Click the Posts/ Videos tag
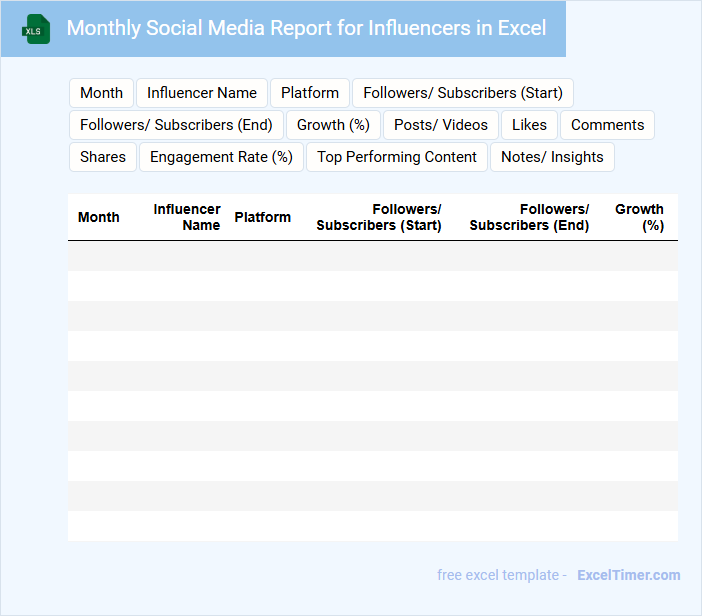This screenshot has height=616, width=702. click(441, 125)
